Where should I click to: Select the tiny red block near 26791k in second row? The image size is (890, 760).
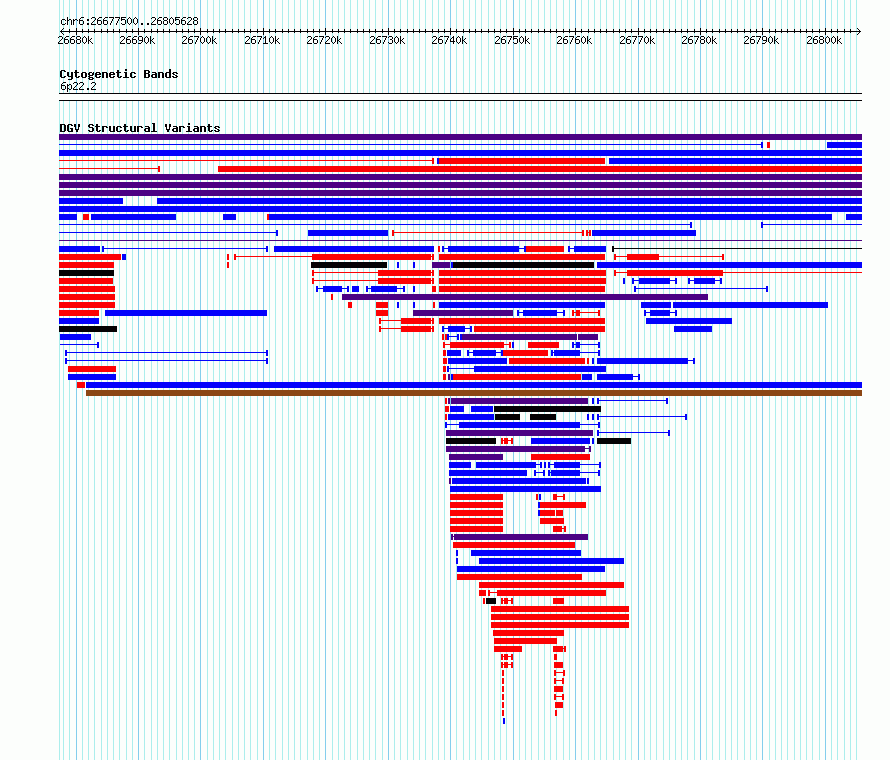point(769,145)
